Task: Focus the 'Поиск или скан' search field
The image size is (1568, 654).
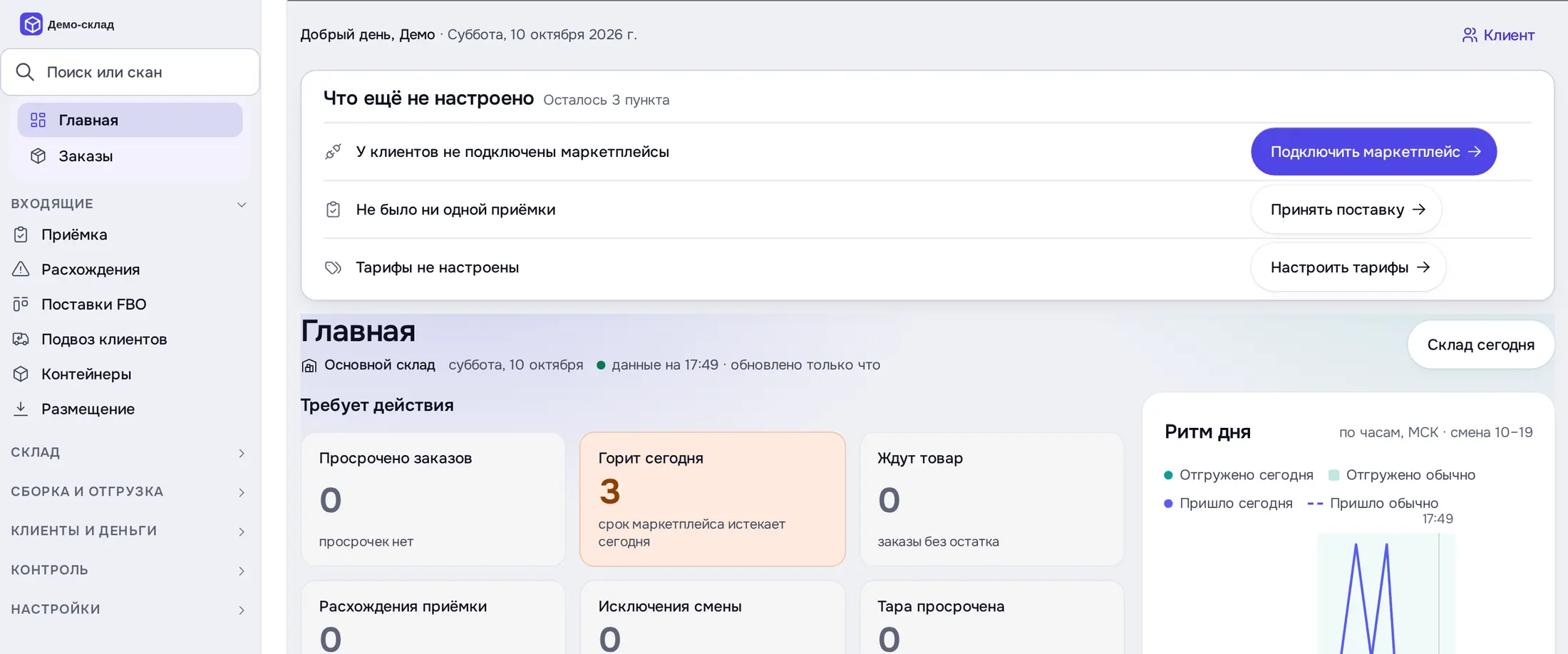Action: point(130,72)
